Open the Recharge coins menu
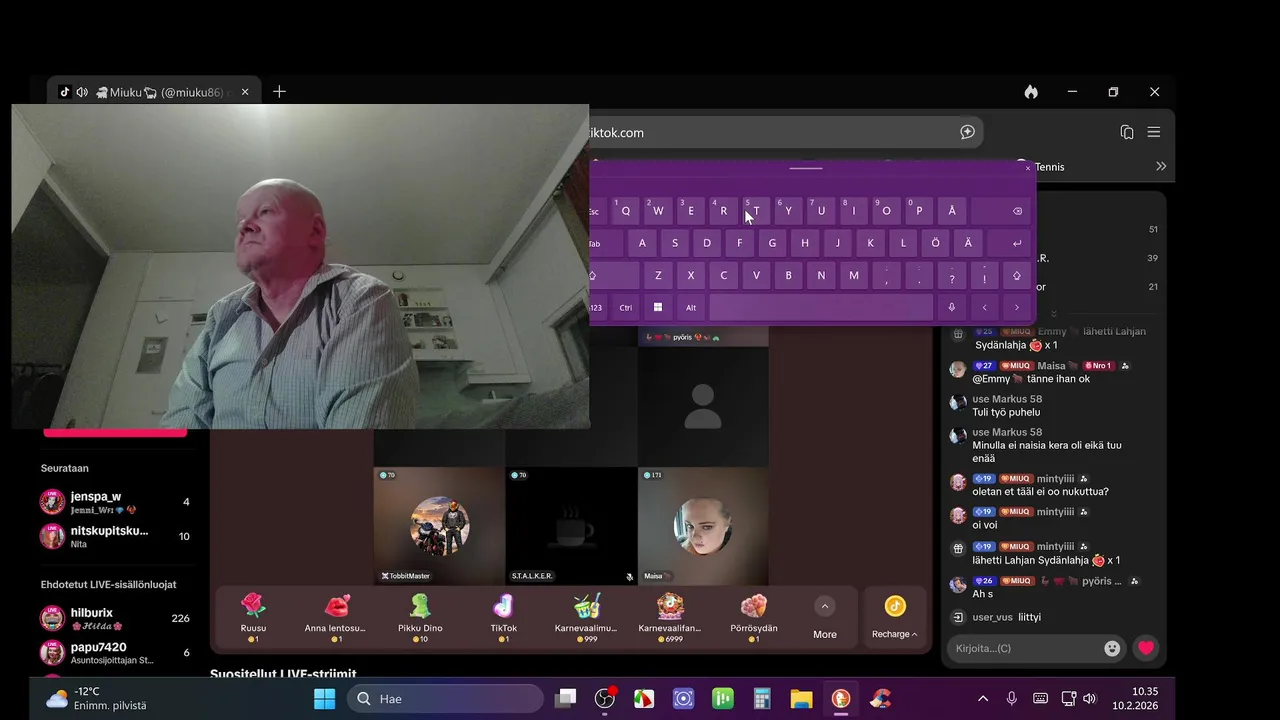Image resolution: width=1280 pixels, height=720 pixels. tap(894, 617)
